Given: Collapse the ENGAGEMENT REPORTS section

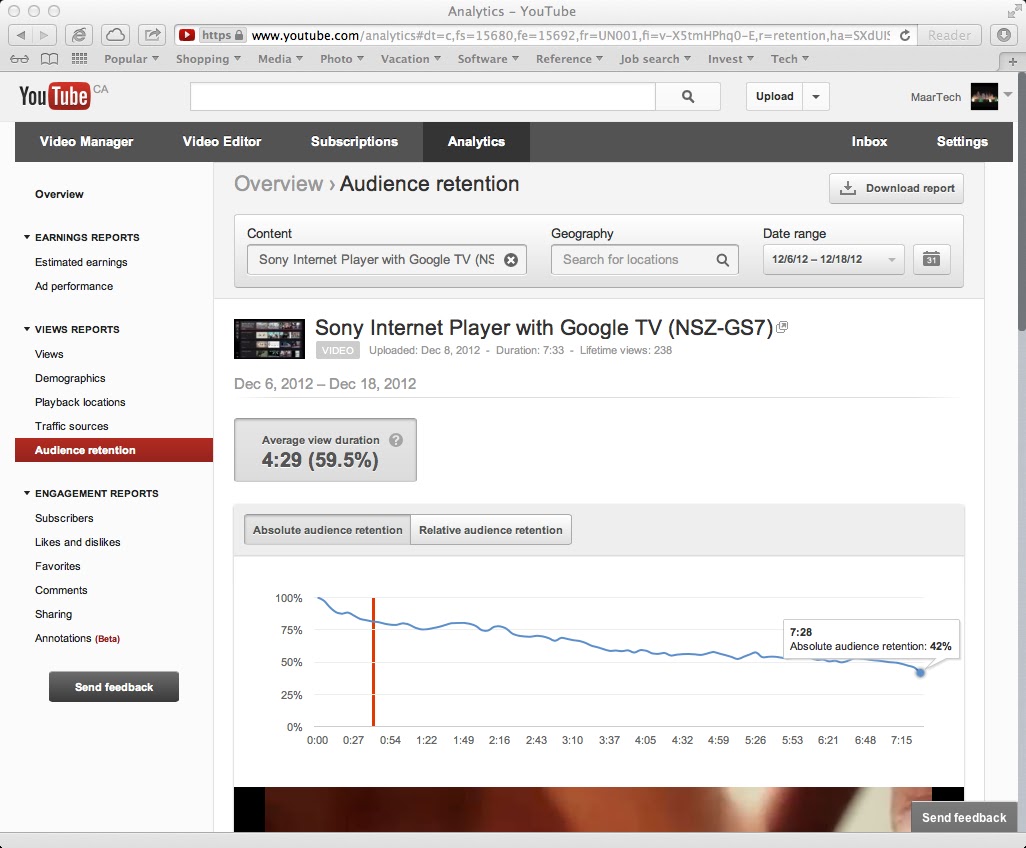Looking at the screenshot, I should [27, 493].
